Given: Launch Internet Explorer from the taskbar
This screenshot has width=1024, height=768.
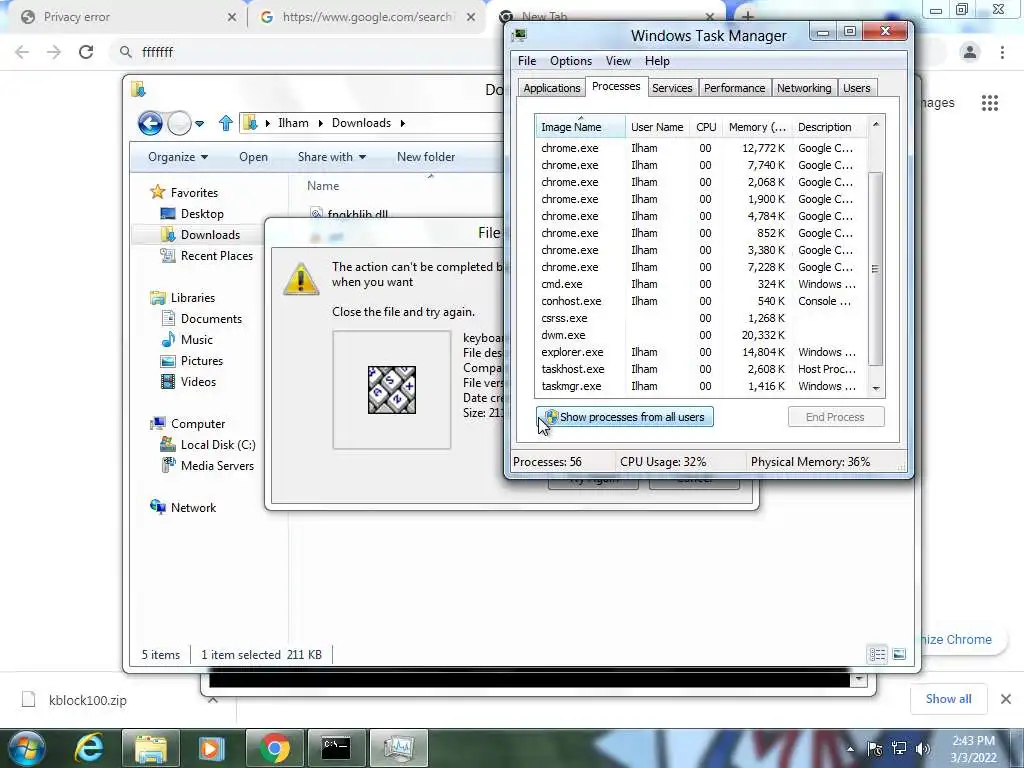Looking at the screenshot, I should click(89, 748).
